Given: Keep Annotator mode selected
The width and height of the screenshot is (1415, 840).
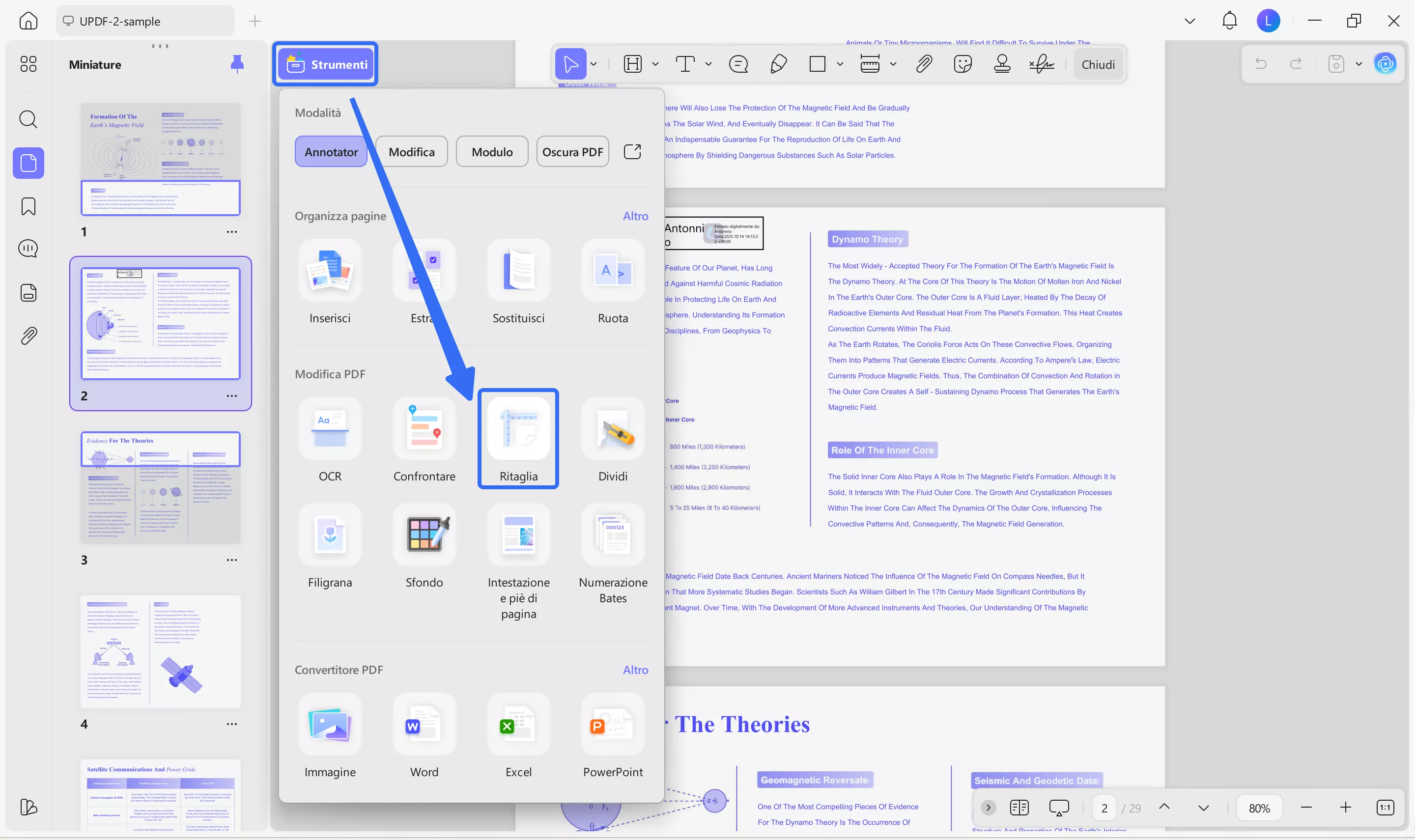Looking at the screenshot, I should (331, 151).
